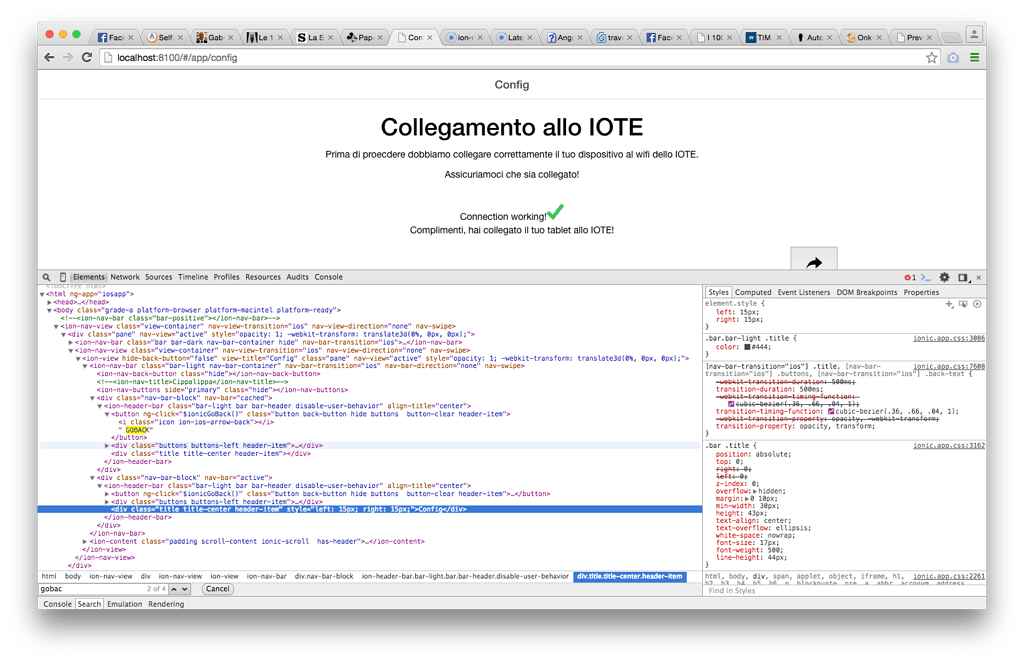Viewport: 1024px width, 663px height.
Task: Click the address bar showing localhost:8100
Action: (513, 57)
